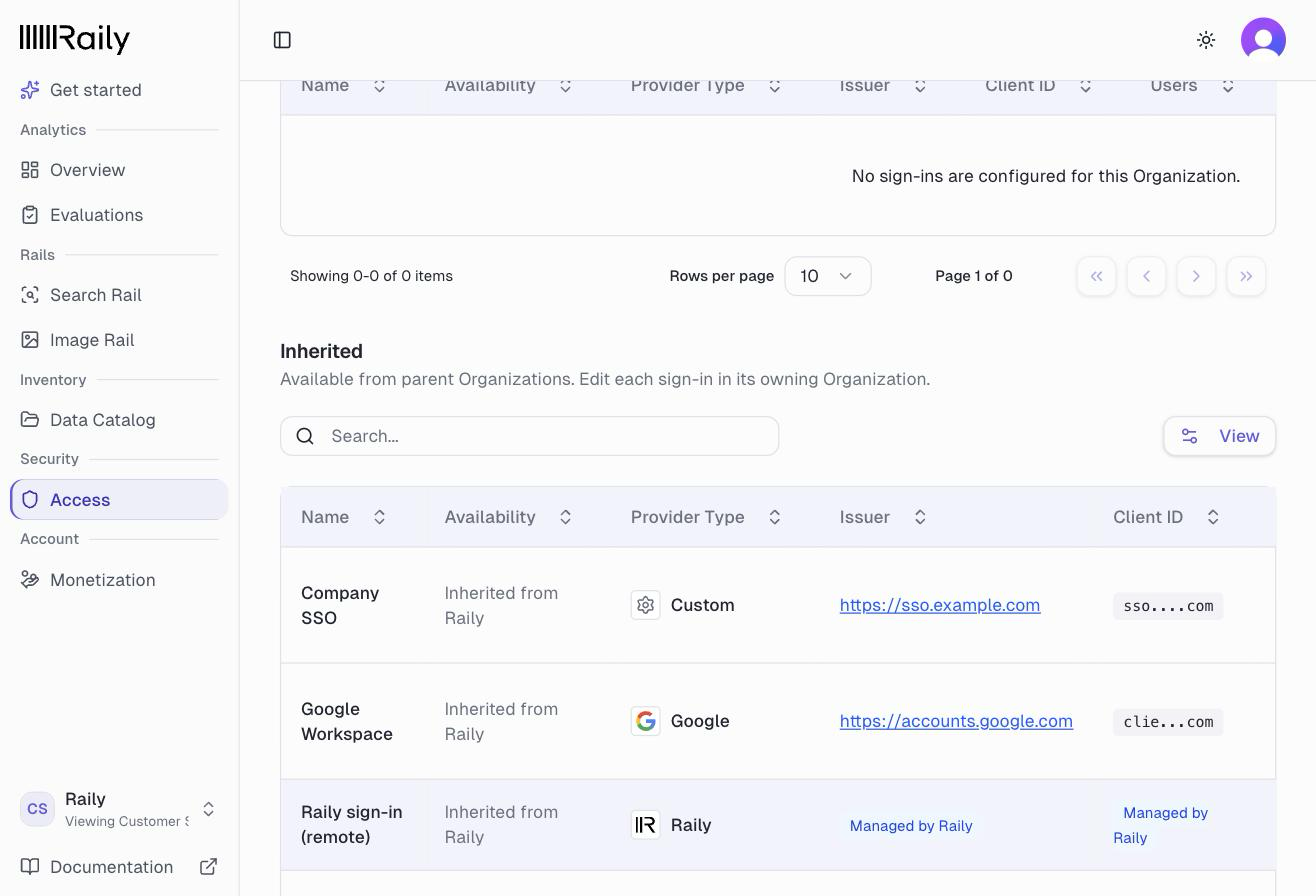Sort Inherited table by Availability
The image size is (1316, 896).
509,517
